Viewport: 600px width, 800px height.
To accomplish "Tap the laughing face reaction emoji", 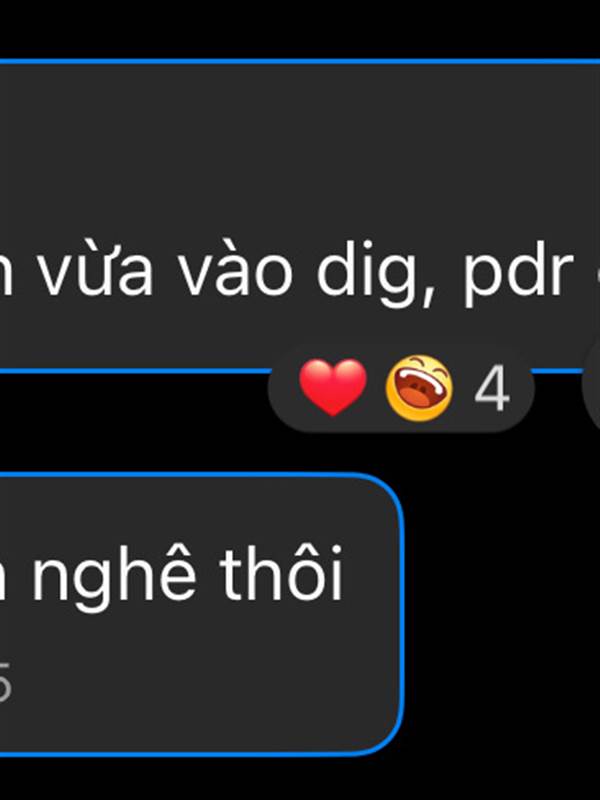I will (419, 388).
